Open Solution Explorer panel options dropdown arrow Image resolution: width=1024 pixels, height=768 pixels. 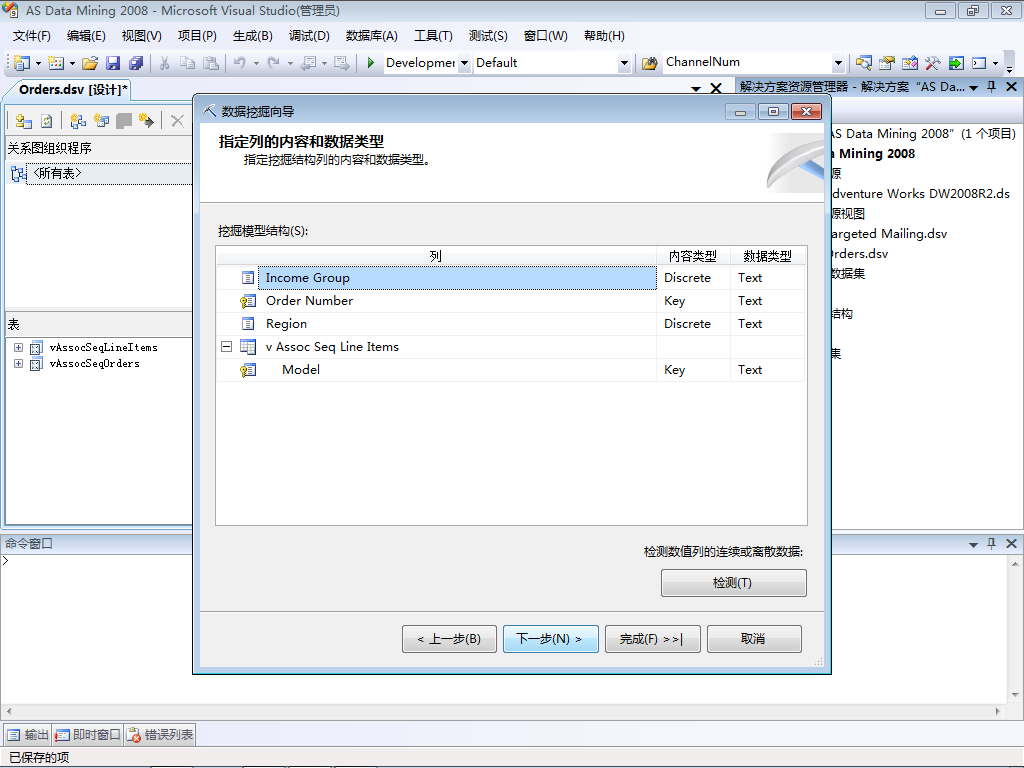(973, 88)
